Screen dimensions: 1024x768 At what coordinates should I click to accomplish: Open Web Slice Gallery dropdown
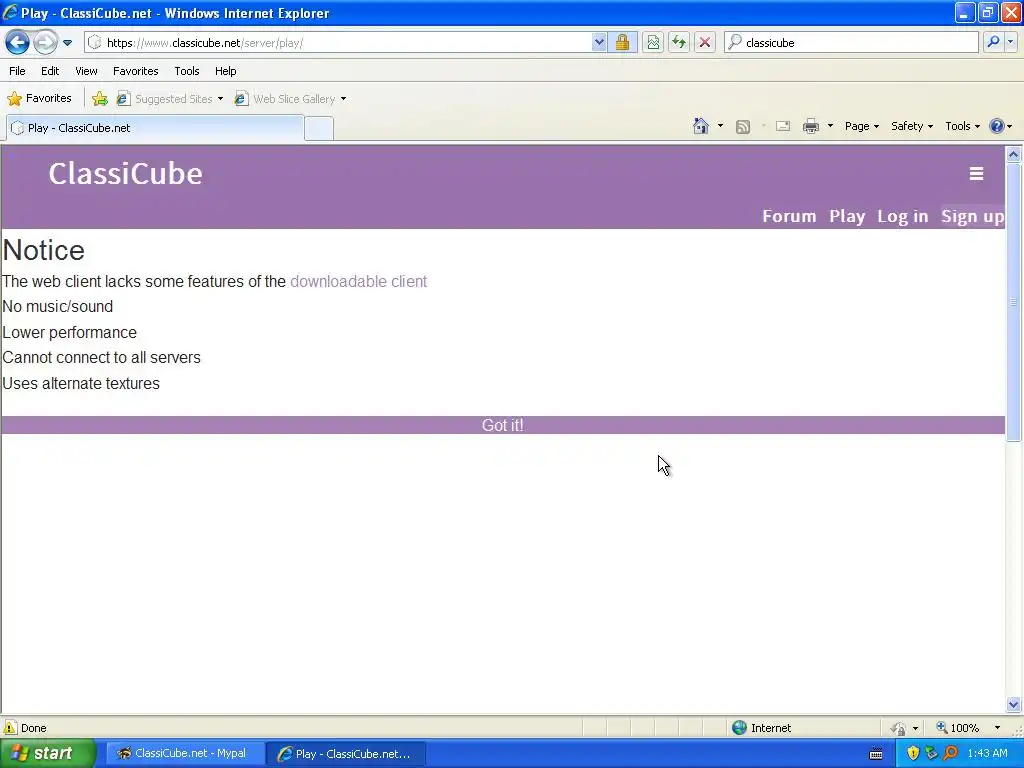tap(291, 99)
